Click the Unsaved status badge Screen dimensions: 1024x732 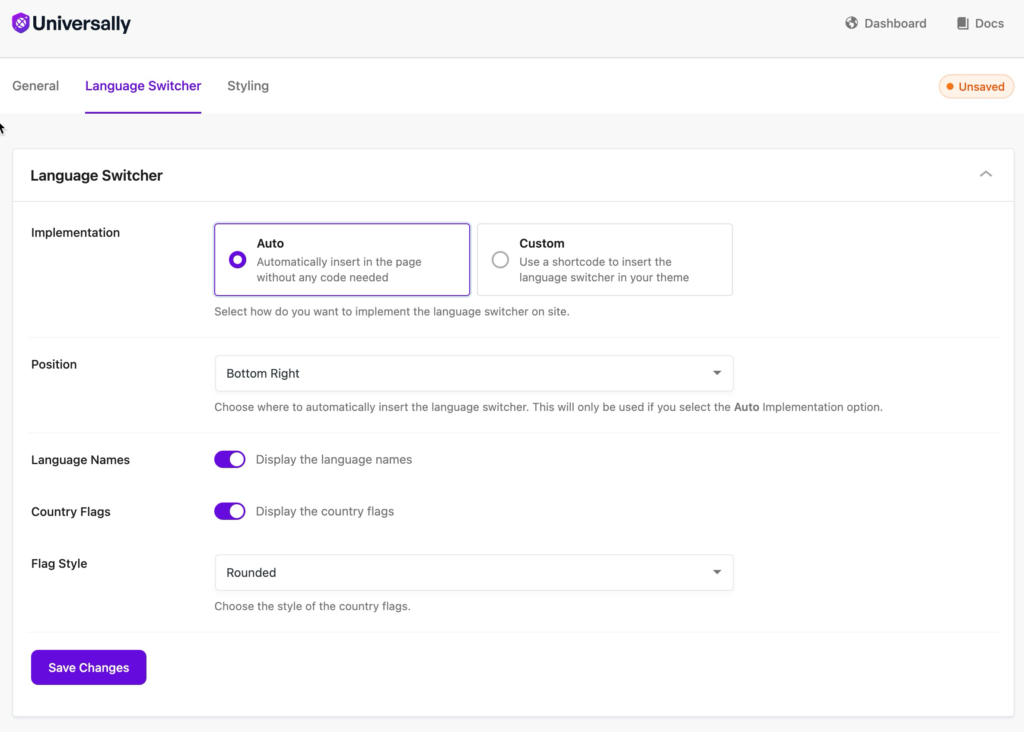976,87
